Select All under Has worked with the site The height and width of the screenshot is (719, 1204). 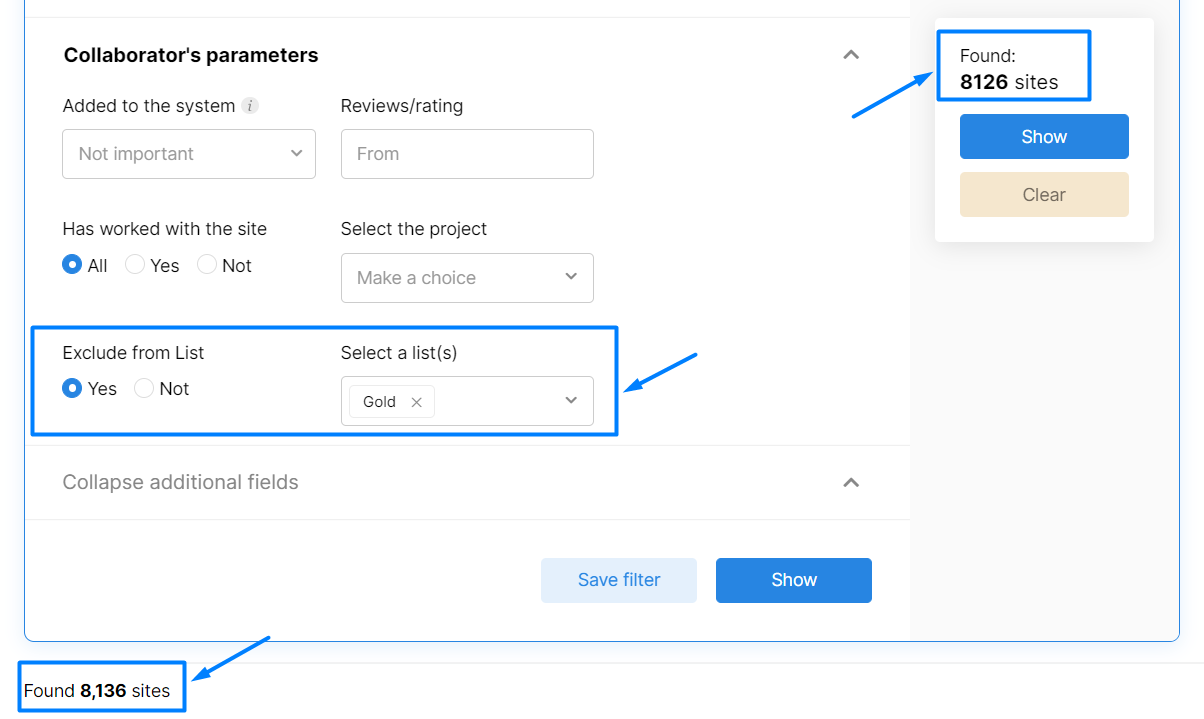point(72,265)
